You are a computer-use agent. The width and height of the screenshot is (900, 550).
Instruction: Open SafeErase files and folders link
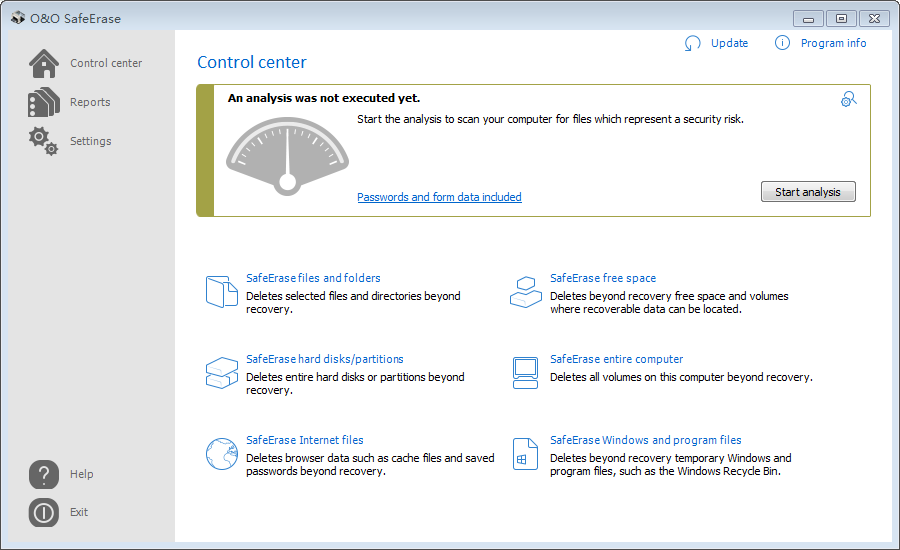[313, 278]
